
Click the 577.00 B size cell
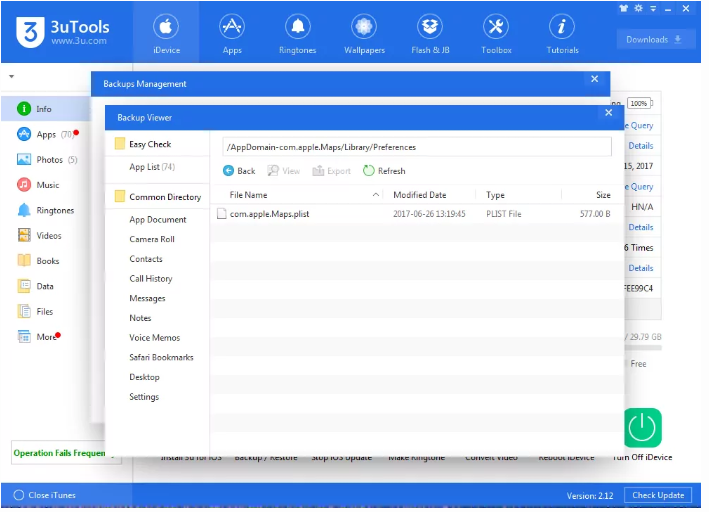point(595,214)
